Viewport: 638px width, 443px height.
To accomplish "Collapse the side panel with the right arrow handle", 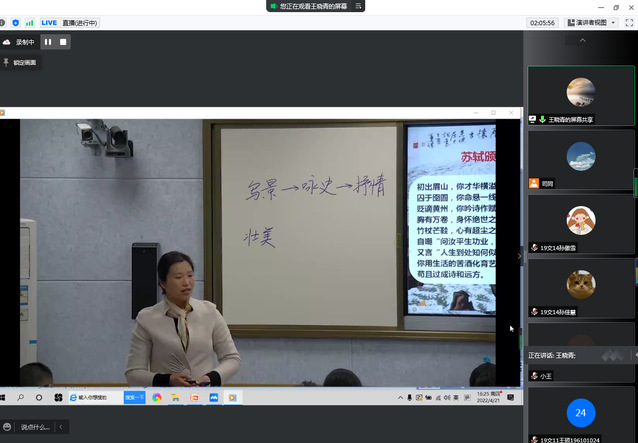I will pyautogui.click(x=519, y=256).
